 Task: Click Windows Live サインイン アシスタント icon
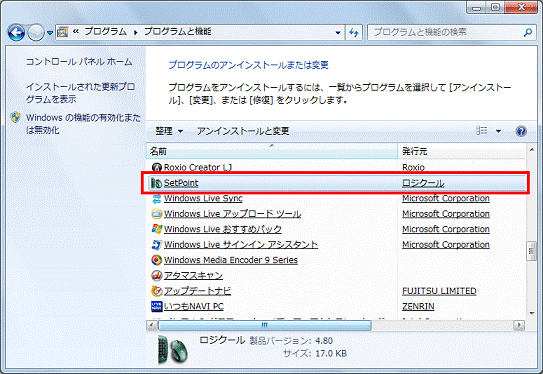tap(157, 244)
